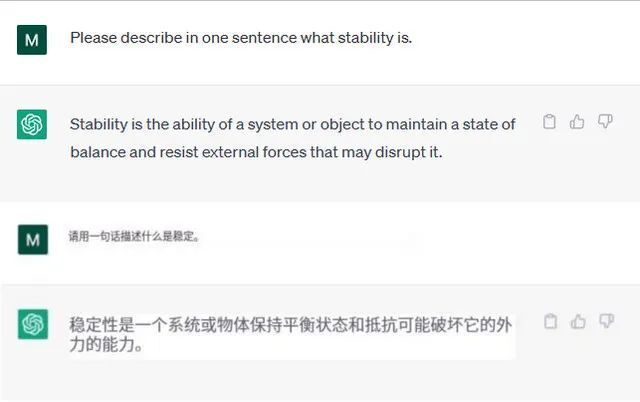Click the Chinese user prompt message
Screen dimensions: 640x402
pos(134,236)
